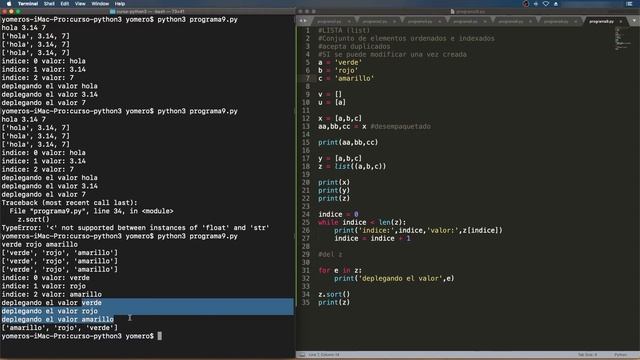Click the code line v = []
640x360 pixels.
330,94
